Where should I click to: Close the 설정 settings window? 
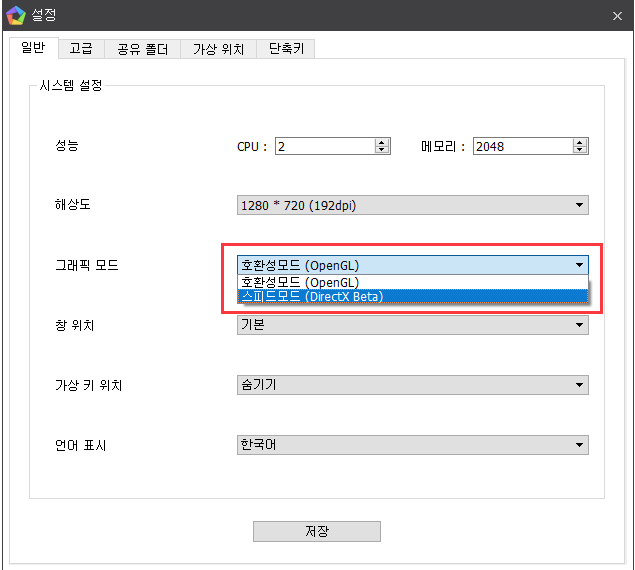617,16
